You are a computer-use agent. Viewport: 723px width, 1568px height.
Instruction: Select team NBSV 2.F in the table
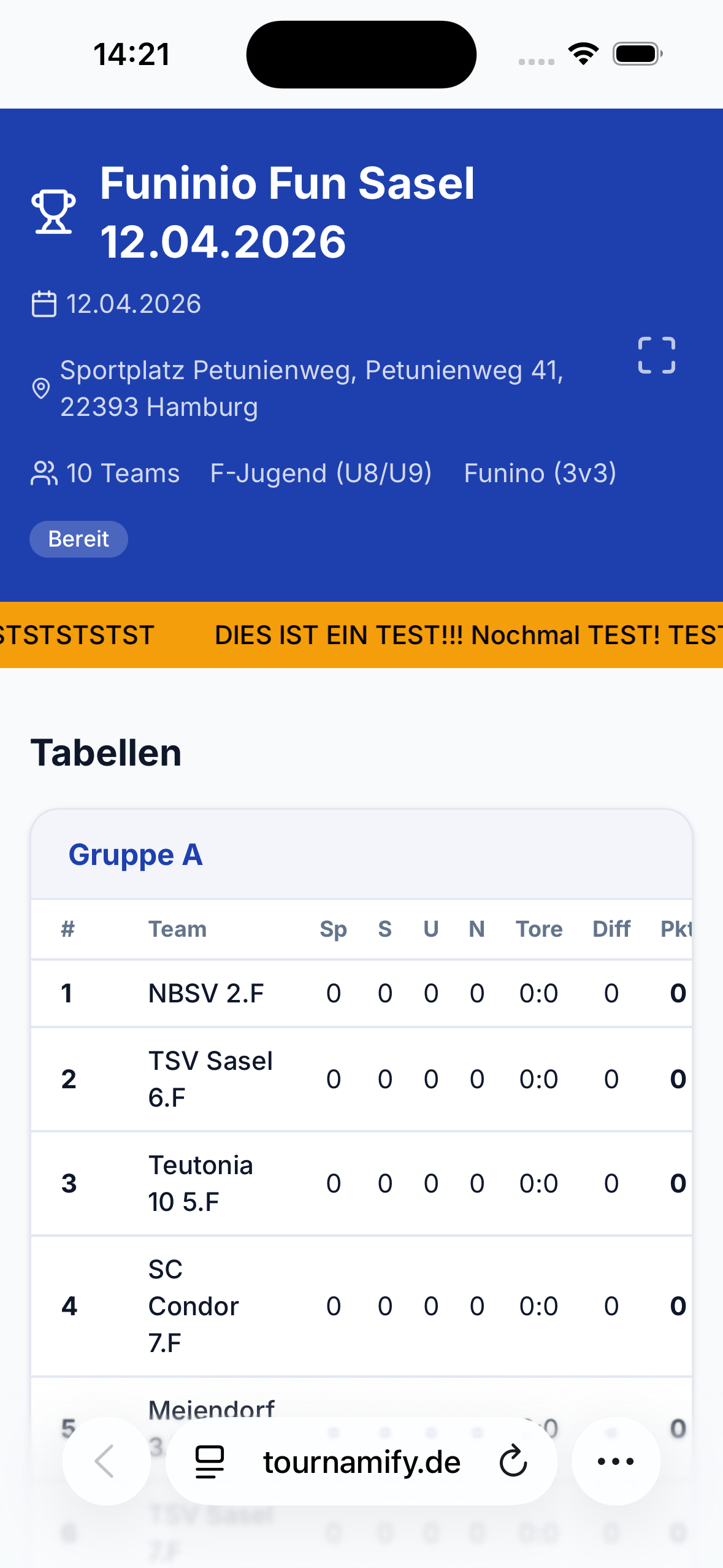pyautogui.click(x=205, y=993)
